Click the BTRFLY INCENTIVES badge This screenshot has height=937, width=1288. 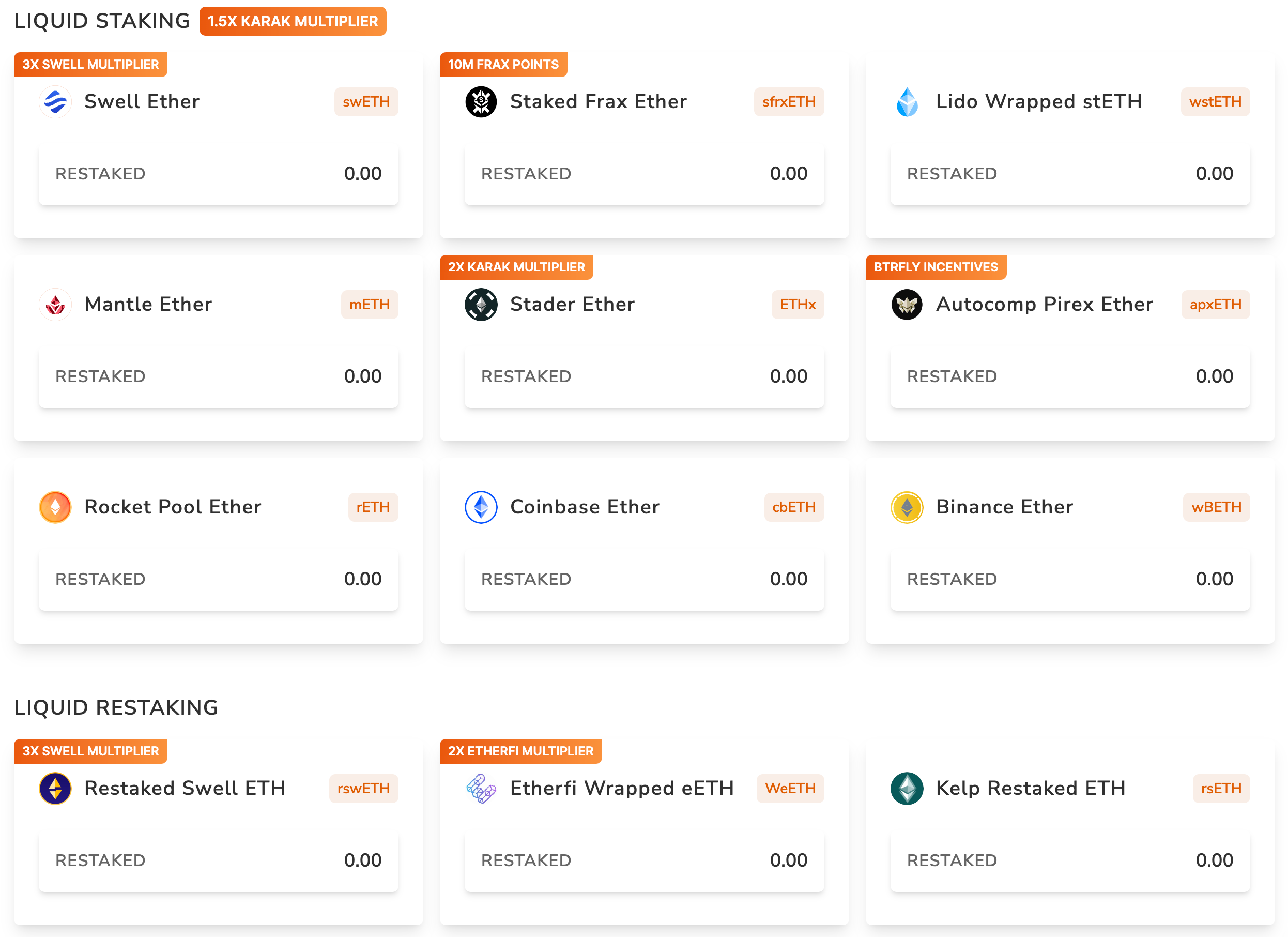coord(936,267)
